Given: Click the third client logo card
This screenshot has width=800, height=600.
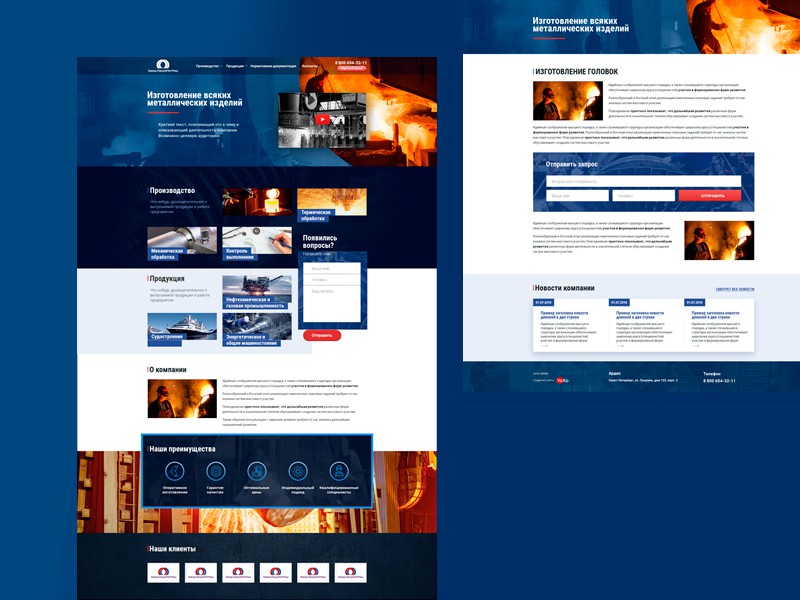Looking at the screenshot, I should (x=238, y=572).
